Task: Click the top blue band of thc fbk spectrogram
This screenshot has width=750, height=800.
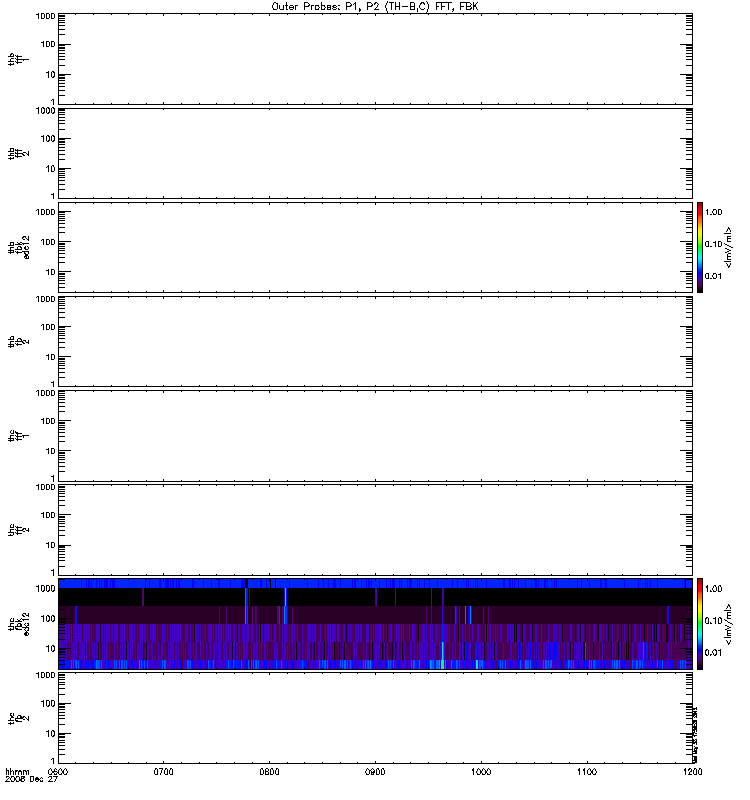Action: pos(375,584)
